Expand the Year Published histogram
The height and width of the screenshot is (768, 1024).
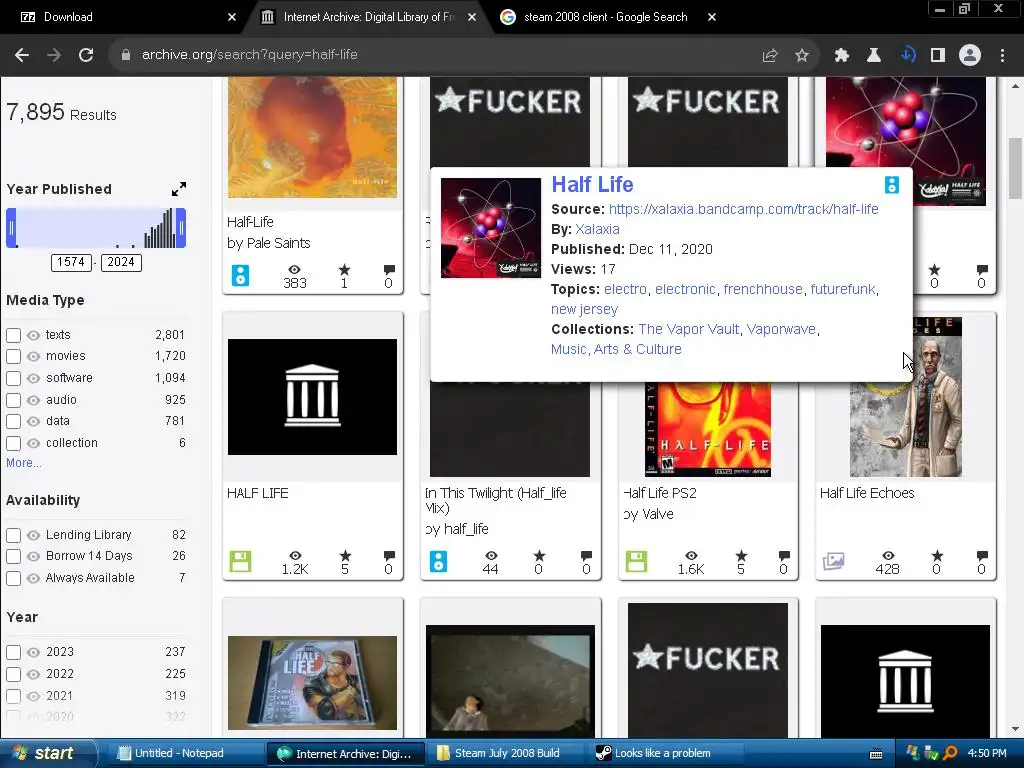[179, 189]
